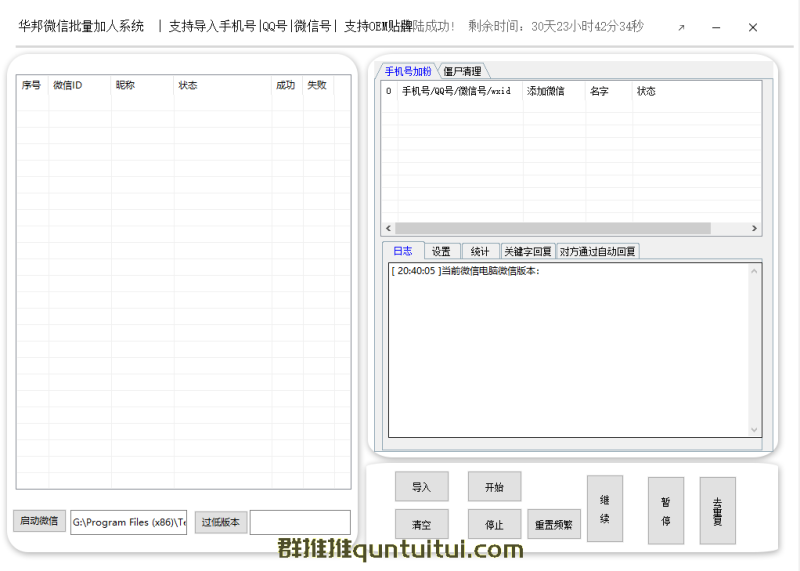Click the right arrow of horizontal scrollbar
800x571 pixels.
pos(755,229)
